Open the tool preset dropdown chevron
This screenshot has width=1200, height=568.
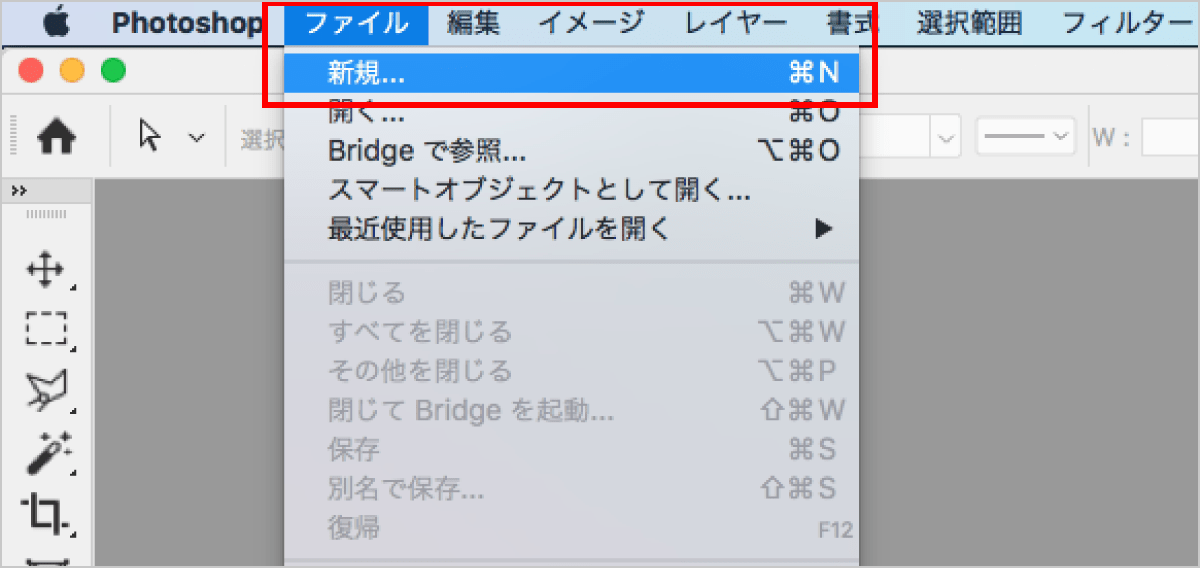pos(197,137)
